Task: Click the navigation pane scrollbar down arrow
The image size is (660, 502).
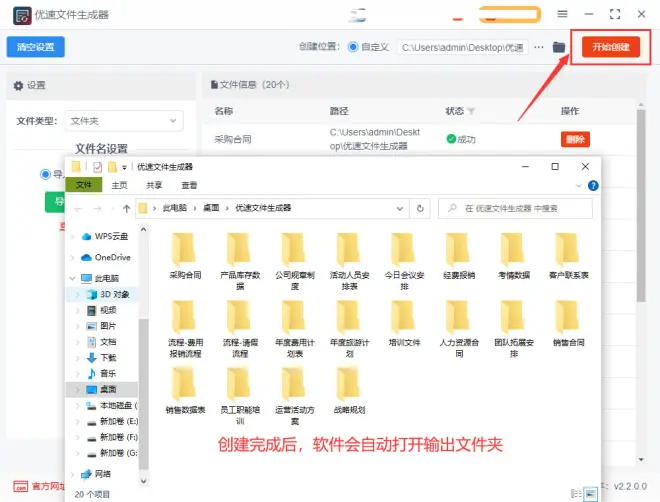Action: click(144, 481)
